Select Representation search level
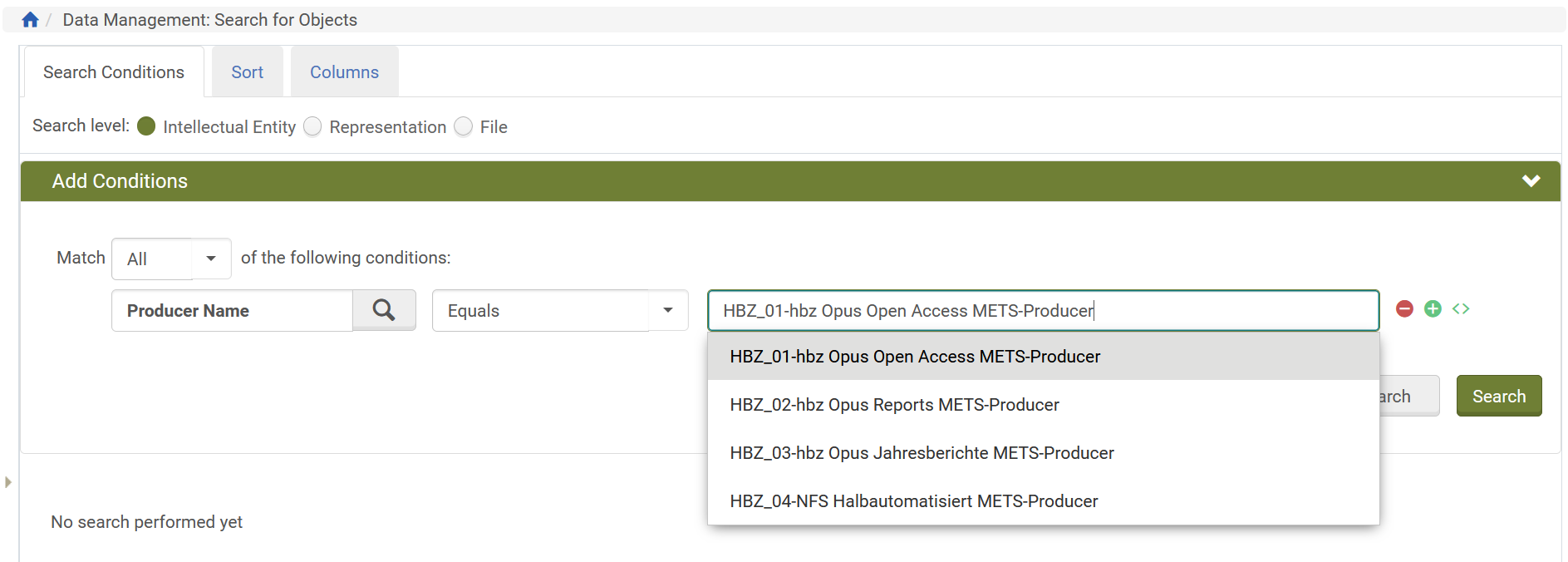 point(312,126)
